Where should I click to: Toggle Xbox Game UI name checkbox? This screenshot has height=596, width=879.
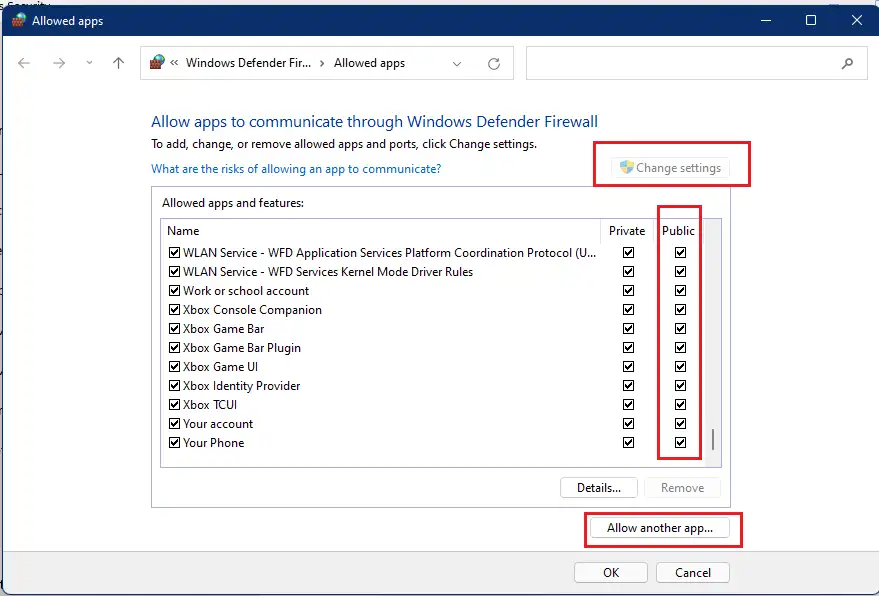click(174, 367)
